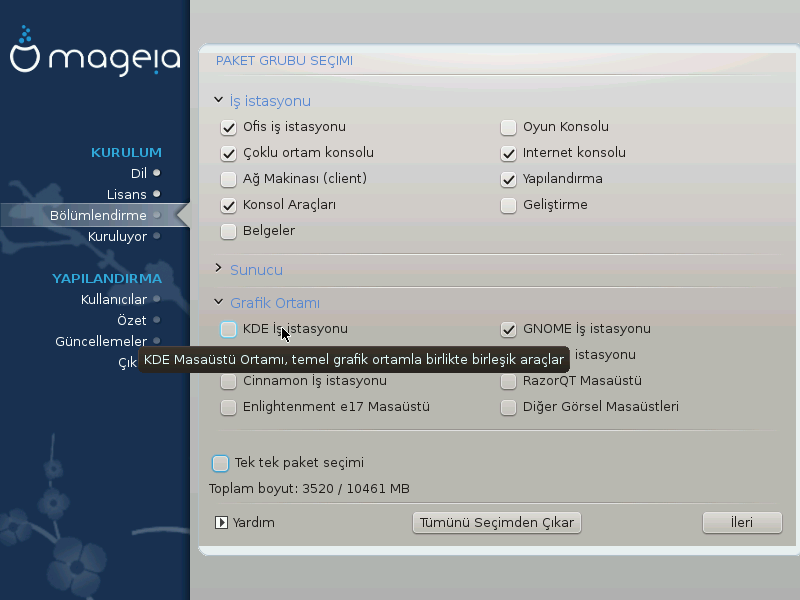Expand the Yardım help section

click(221, 522)
